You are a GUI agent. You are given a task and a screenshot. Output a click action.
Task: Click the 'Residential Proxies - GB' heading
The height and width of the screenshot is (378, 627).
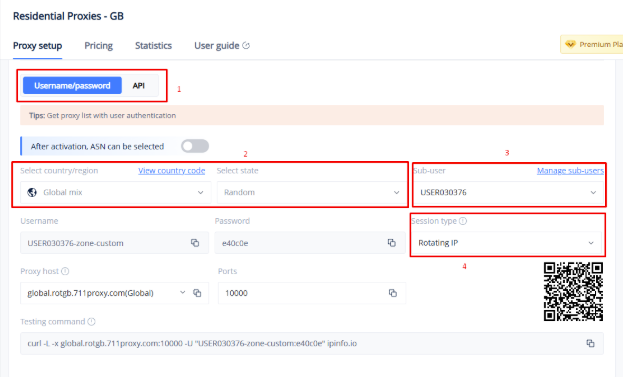pos(68,16)
